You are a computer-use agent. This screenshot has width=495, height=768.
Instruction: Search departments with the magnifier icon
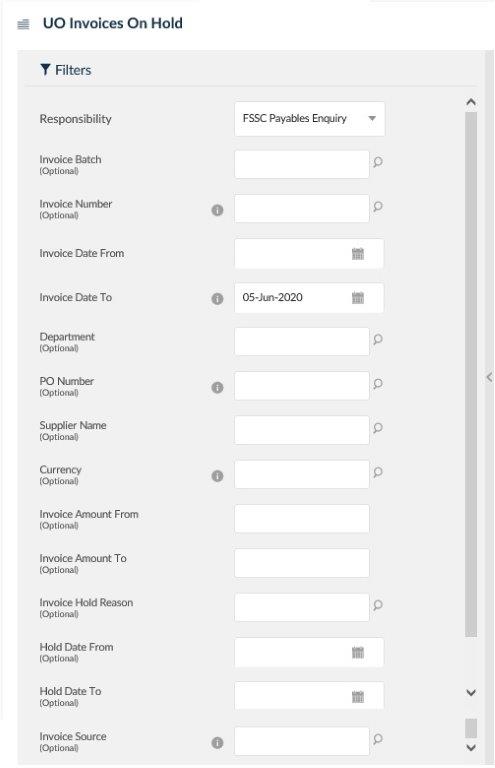[377, 339]
